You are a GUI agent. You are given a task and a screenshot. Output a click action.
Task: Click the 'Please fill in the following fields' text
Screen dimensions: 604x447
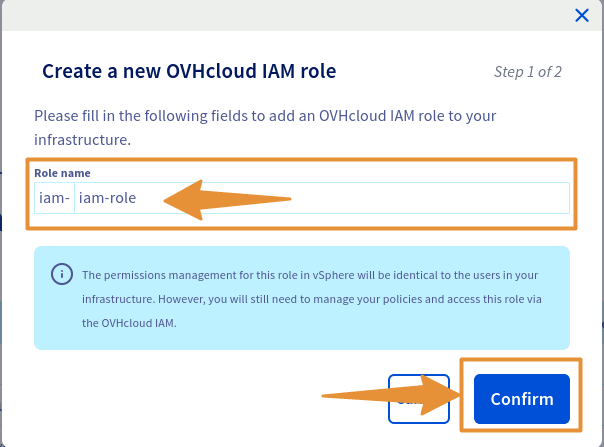265,128
